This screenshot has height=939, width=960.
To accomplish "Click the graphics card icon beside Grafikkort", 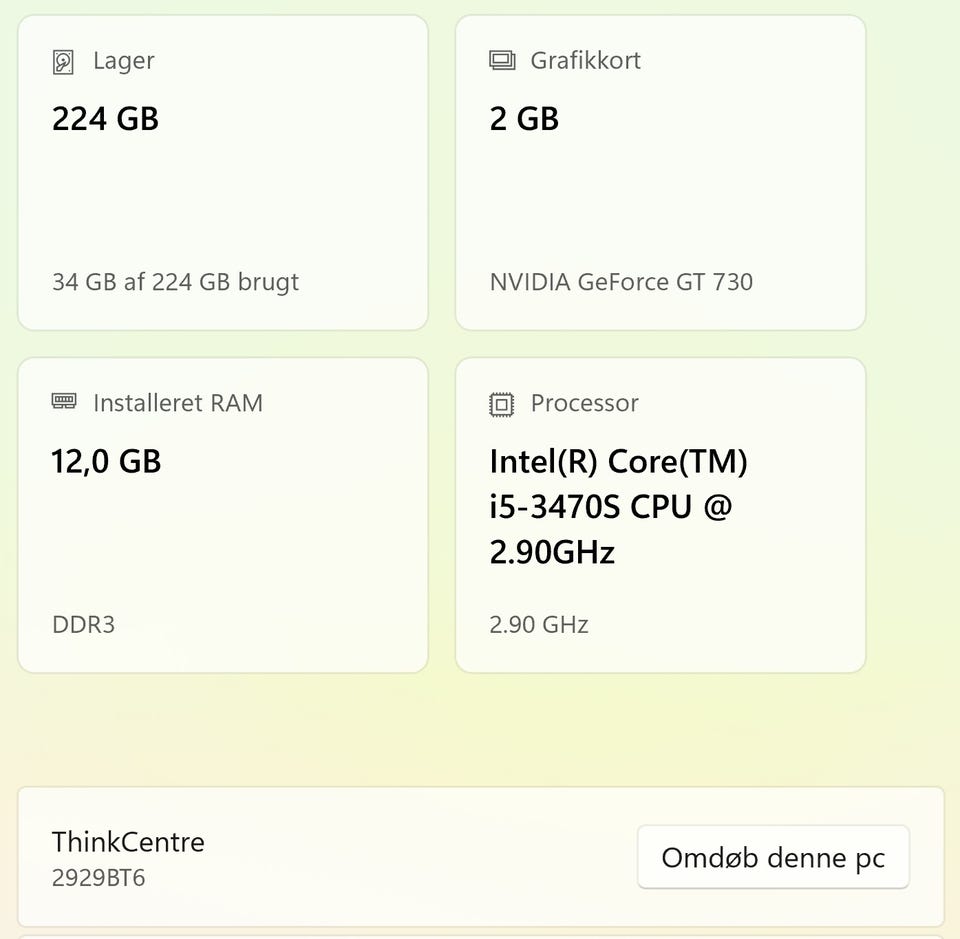I will click(501, 61).
